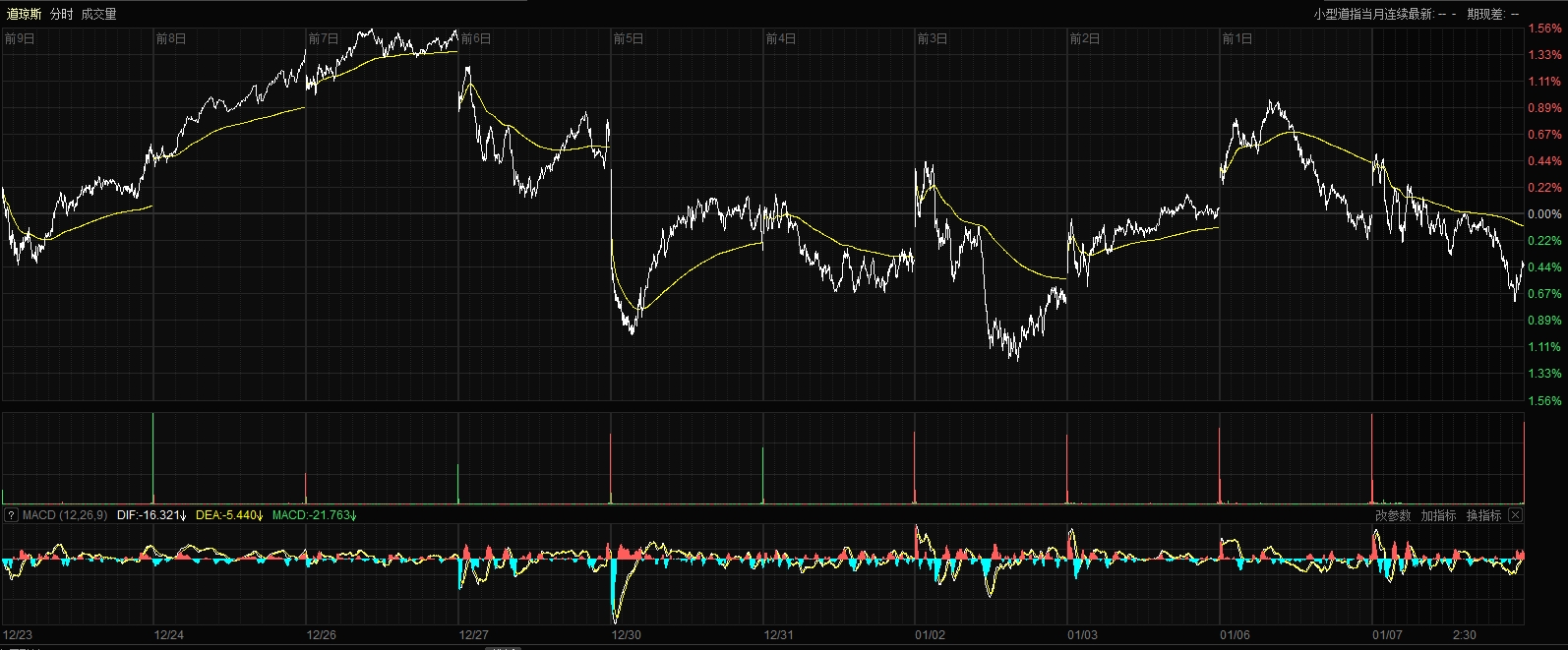
Task: Click the green MACD:-21.763 value
Action: click(315, 515)
